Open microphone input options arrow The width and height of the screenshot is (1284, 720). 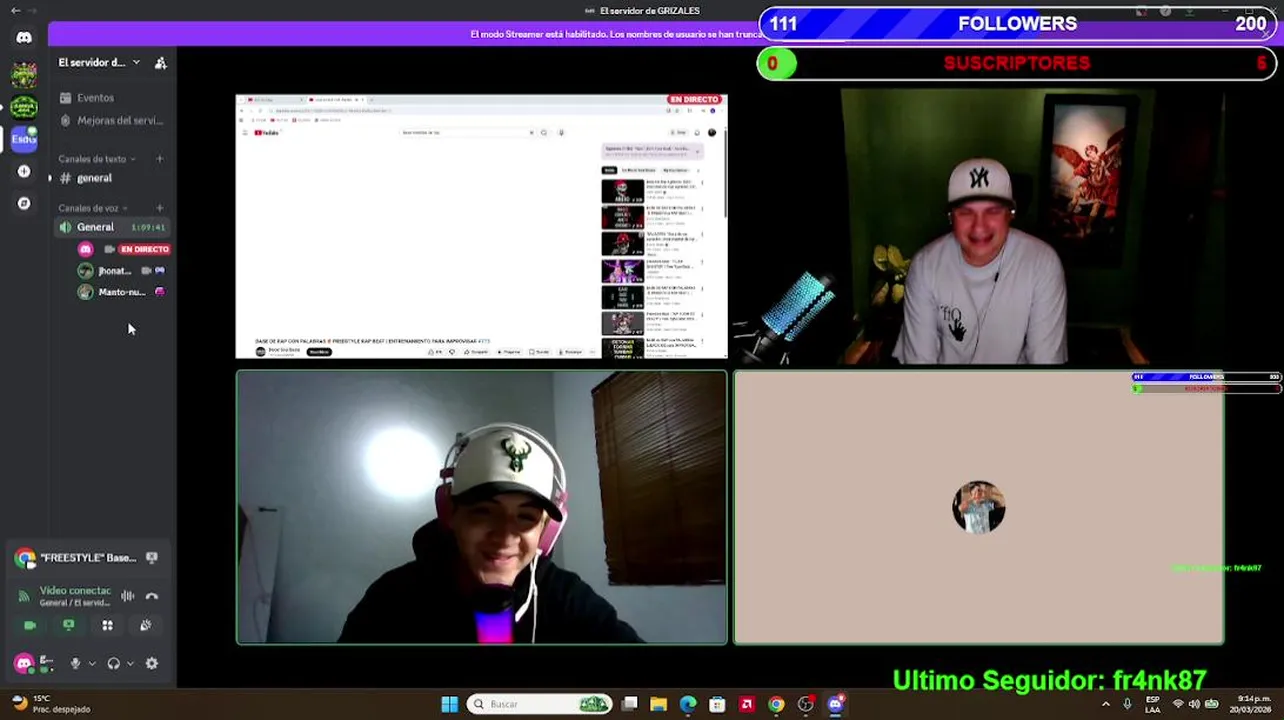(92, 663)
